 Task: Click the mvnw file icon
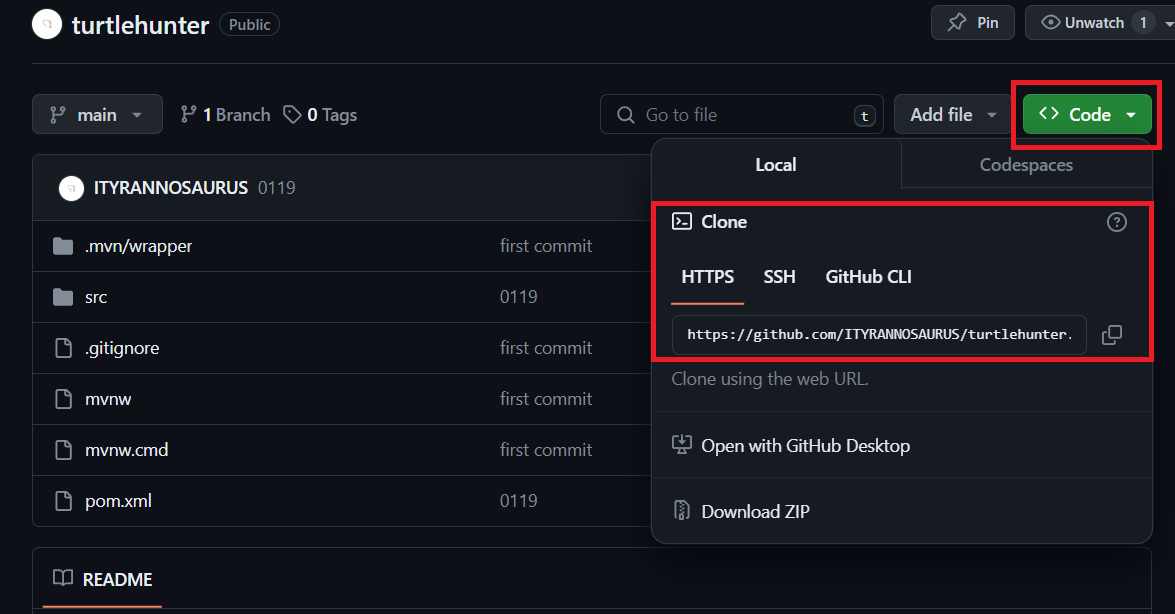(64, 399)
